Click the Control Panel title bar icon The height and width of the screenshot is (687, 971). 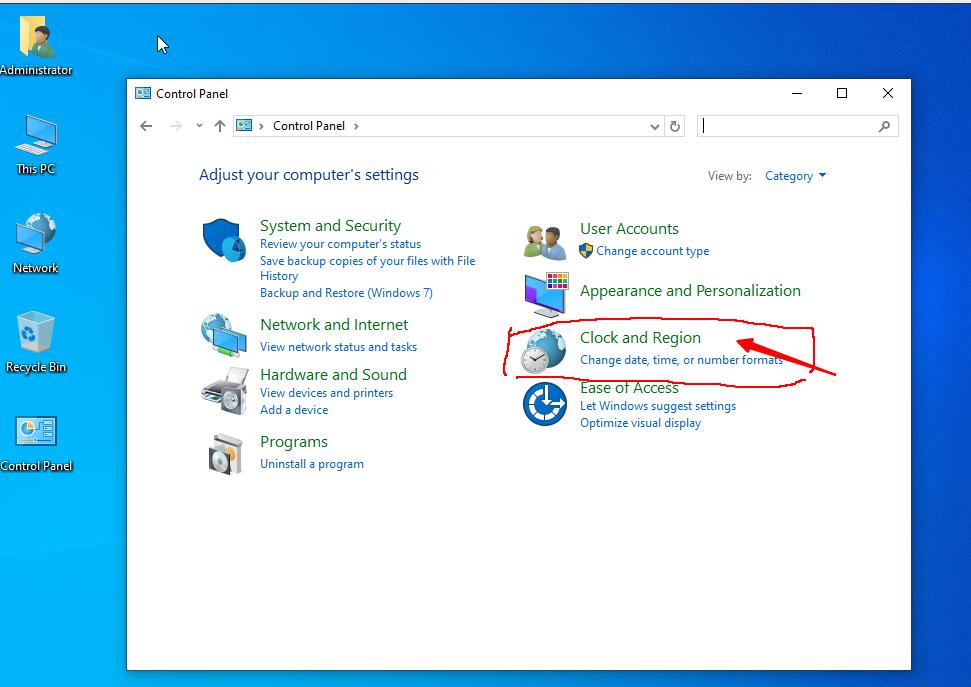coord(143,94)
